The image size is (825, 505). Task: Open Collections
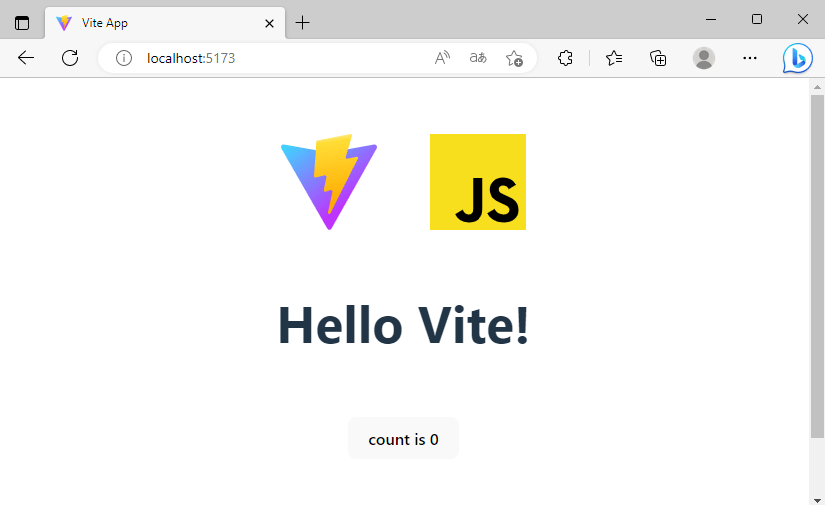point(658,58)
